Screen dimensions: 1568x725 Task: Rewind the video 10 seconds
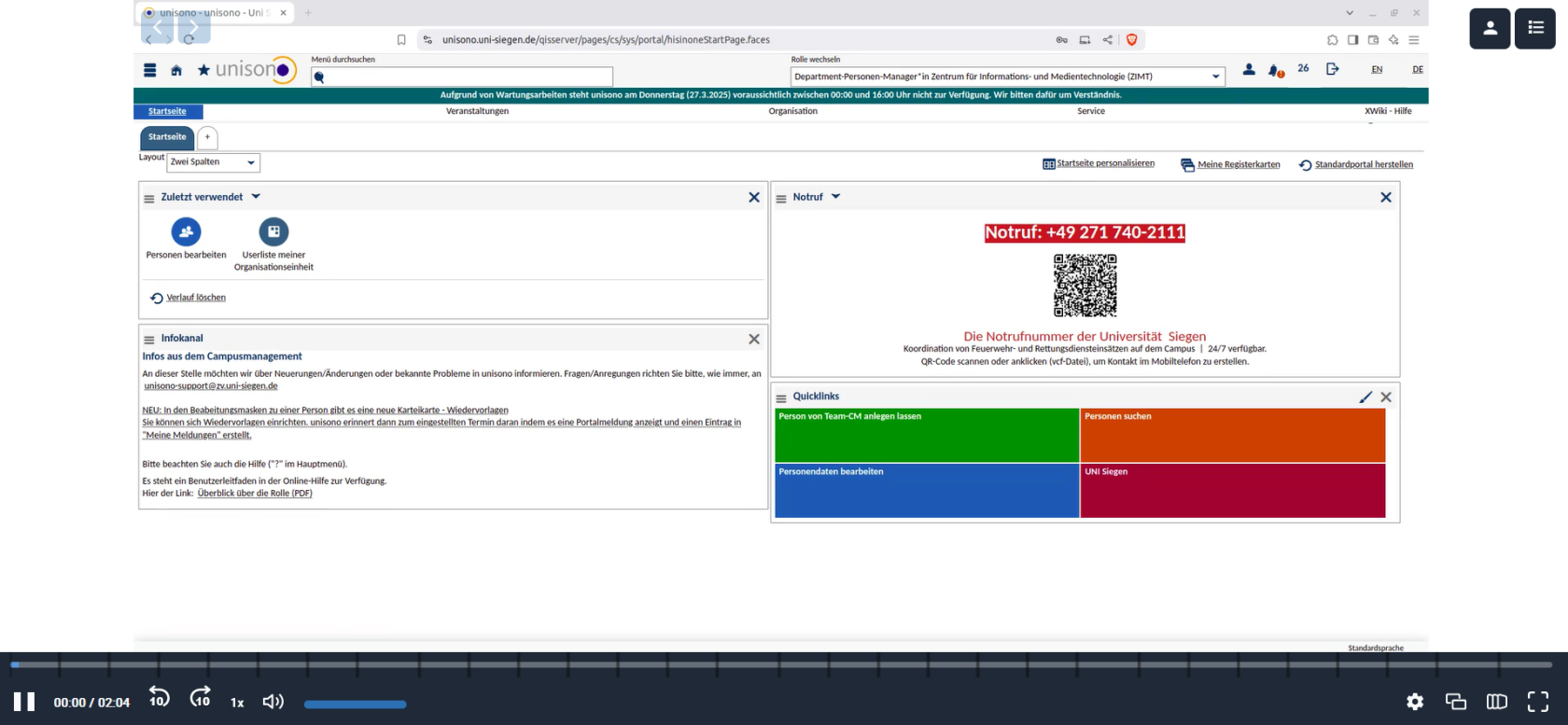coord(159,699)
